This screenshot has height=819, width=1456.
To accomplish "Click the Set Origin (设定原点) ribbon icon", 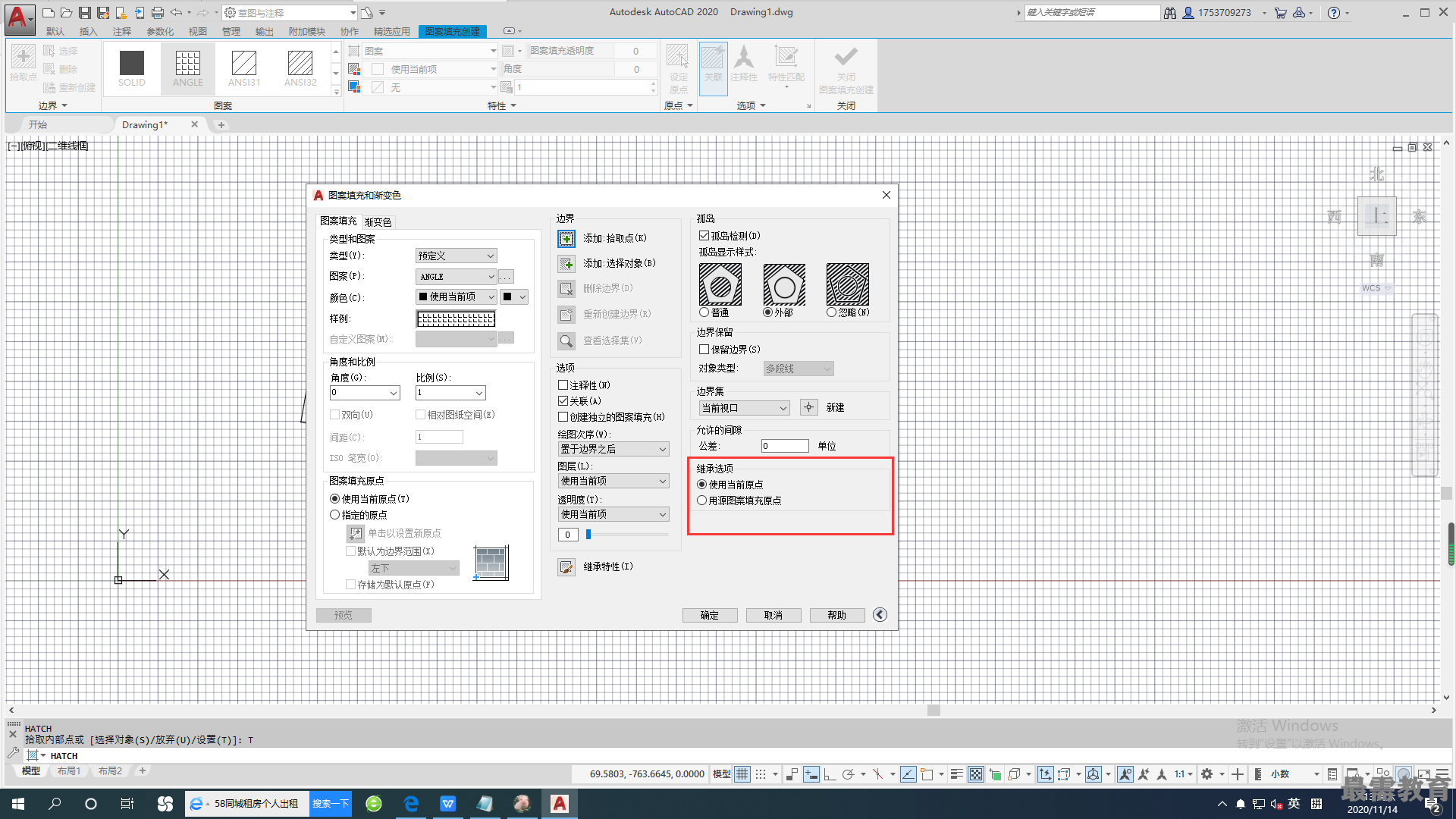I will coord(678,68).
